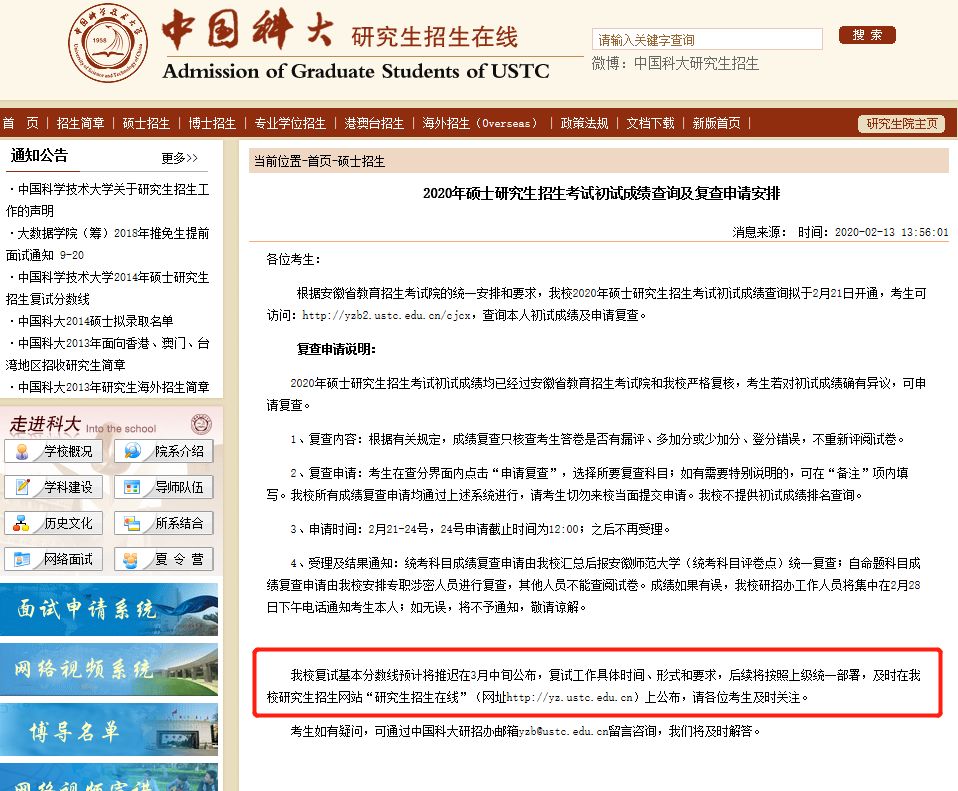Click the USTC round emblem logo

108,45
